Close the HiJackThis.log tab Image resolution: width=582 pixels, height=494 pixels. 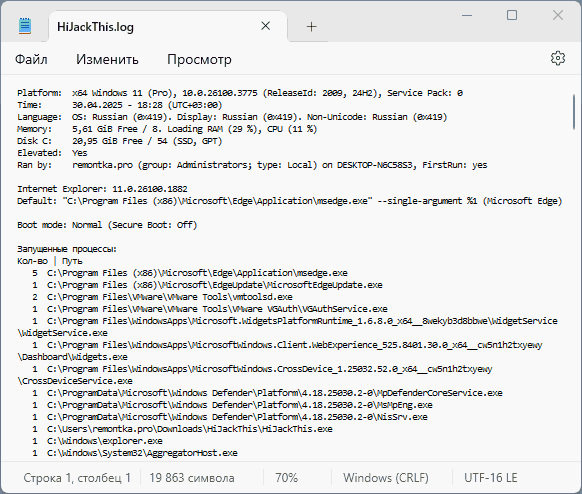tap(265, 26)
